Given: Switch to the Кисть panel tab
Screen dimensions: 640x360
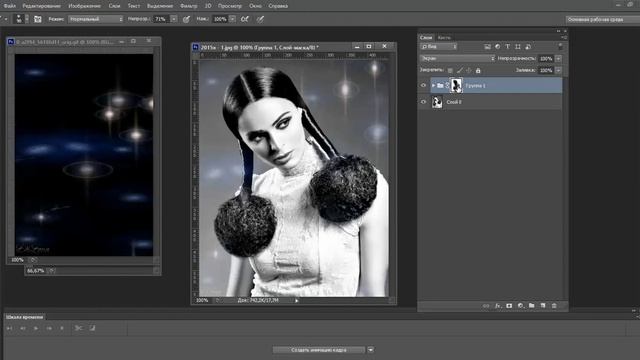Looking at the screenshot, I should (x=444, y=38).
